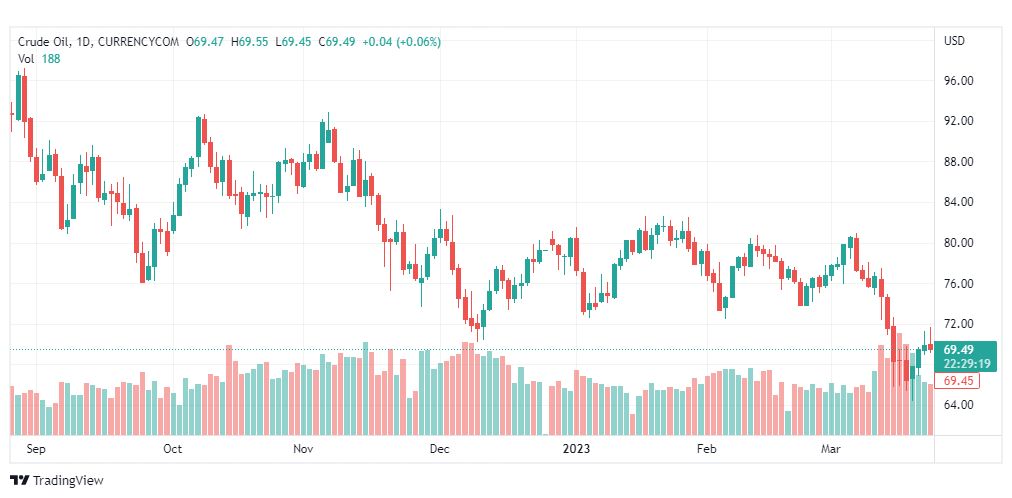The image size is (1012, 498).
Task: Open the TradingView link text
Action: click(68, 481)
